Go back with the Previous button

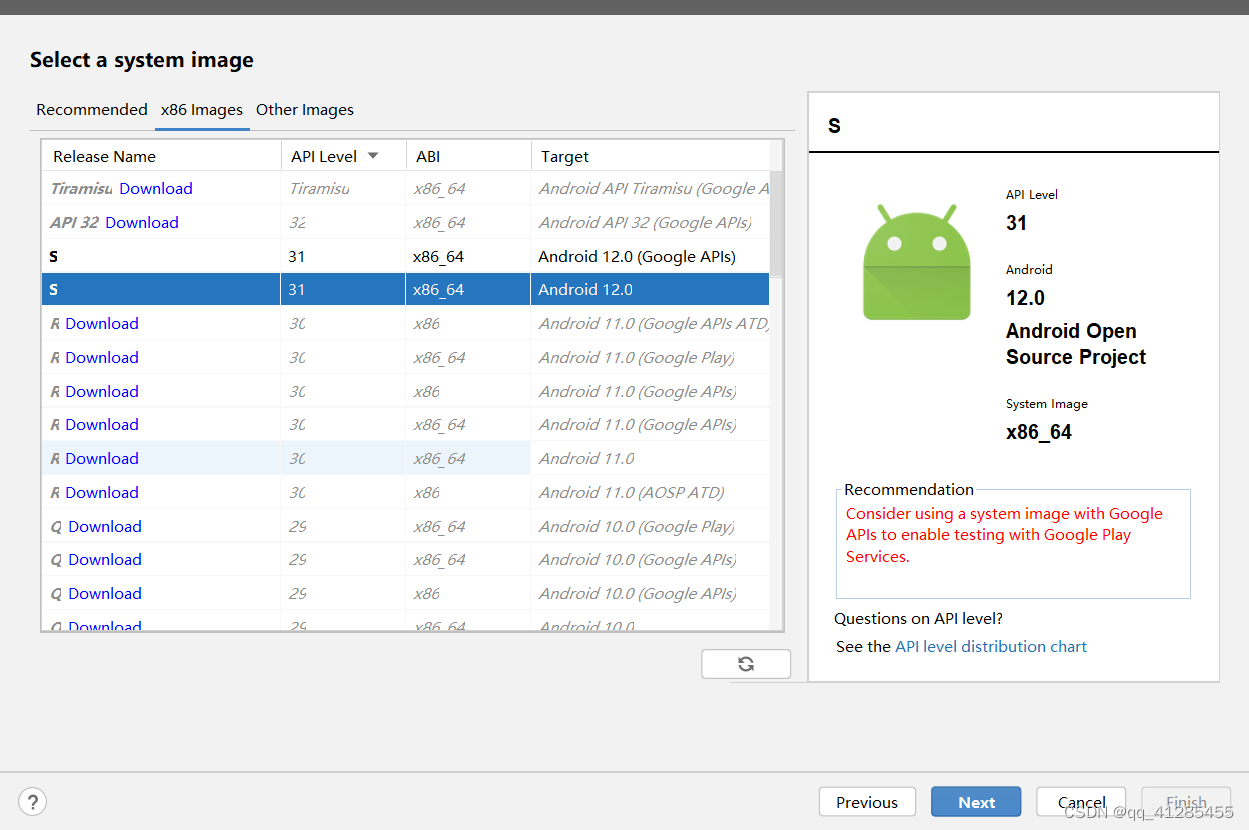click(867, 802)
